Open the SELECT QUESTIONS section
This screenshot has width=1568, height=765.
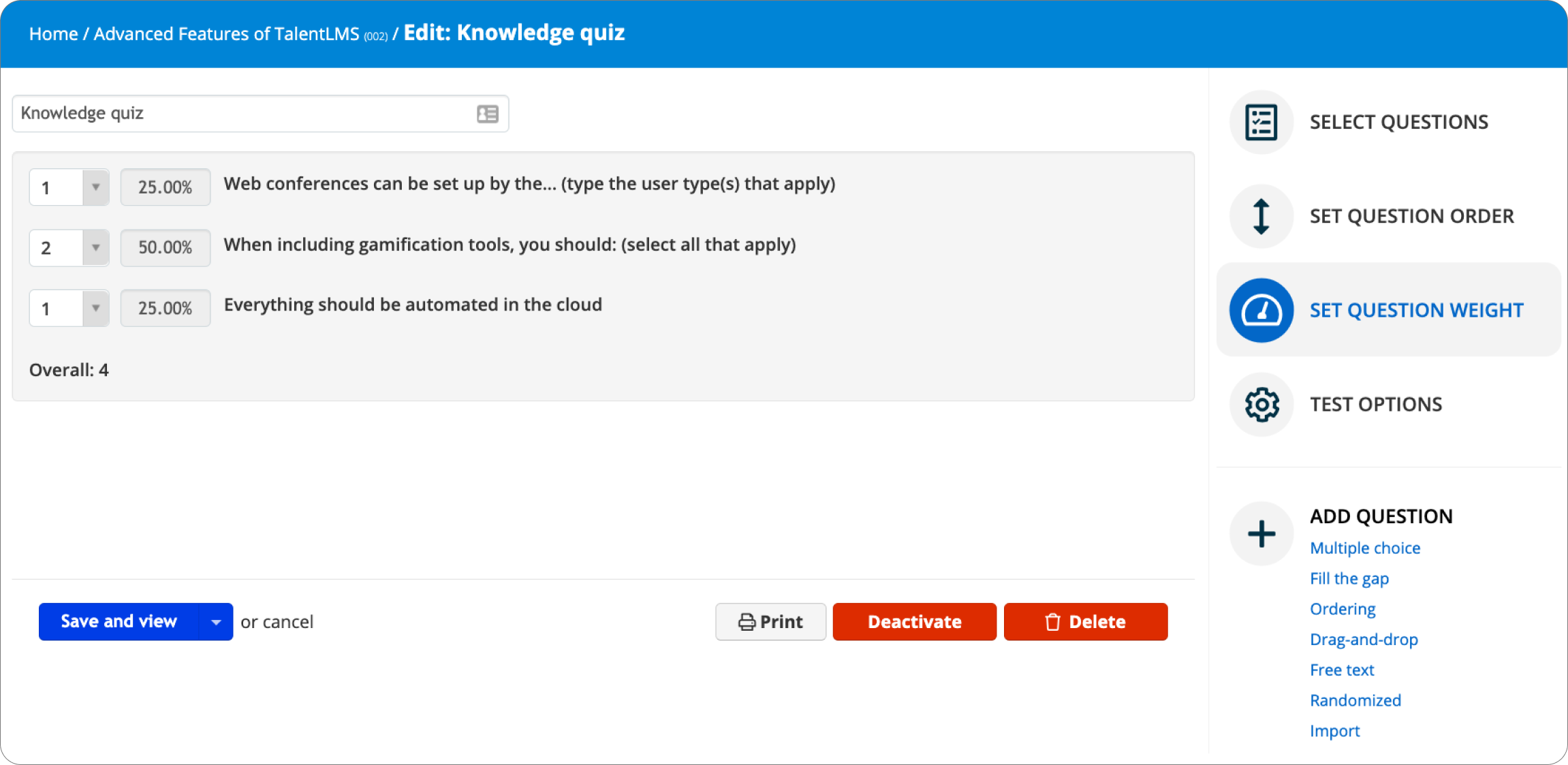[1398, 123]
